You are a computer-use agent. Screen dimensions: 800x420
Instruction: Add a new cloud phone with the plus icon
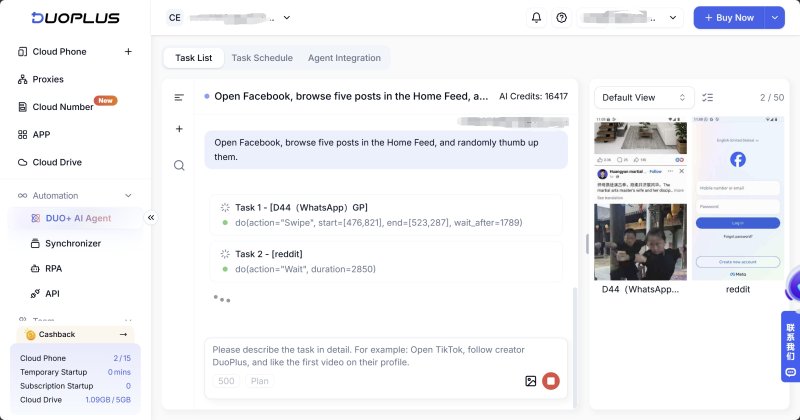pyautogui.click(x=128, y=52)
